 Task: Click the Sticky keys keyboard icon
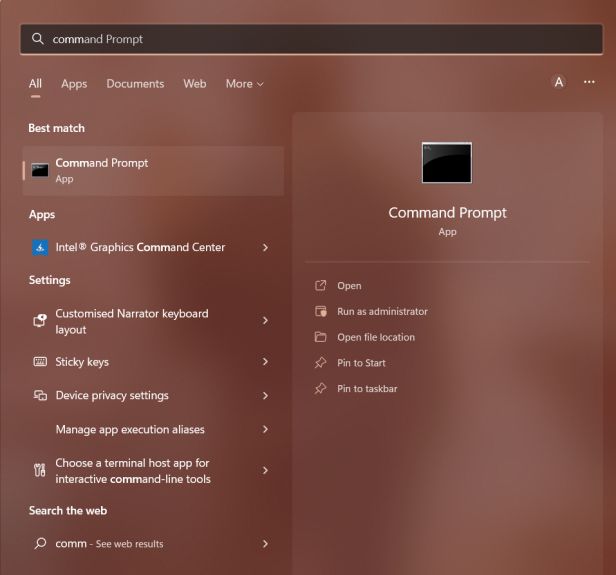[40, 361]
